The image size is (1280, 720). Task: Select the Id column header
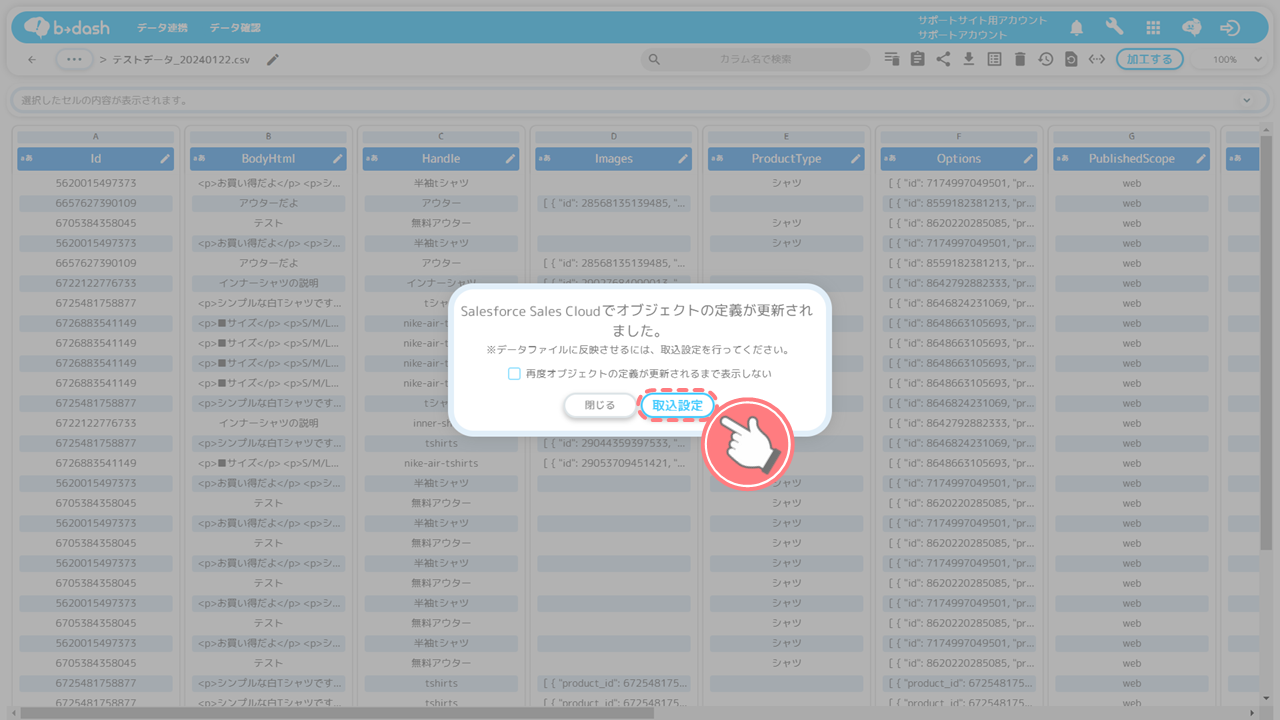click(96, 158)
